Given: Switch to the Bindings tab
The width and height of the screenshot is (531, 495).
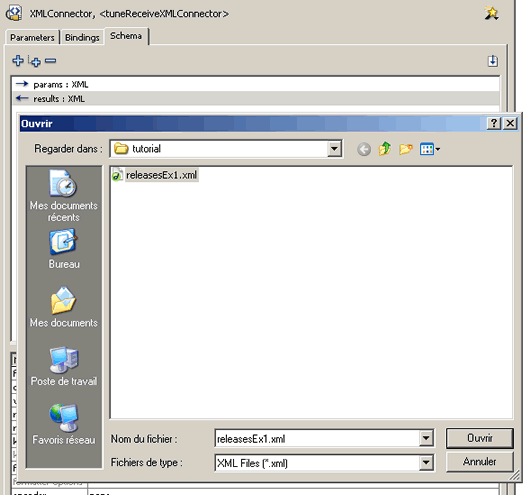Looking at the screenshot, I should tap(82, 37).
